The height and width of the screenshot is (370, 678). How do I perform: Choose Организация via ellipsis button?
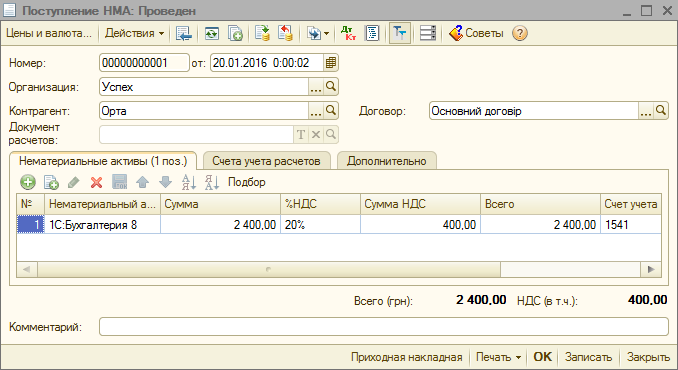point(316,87)
